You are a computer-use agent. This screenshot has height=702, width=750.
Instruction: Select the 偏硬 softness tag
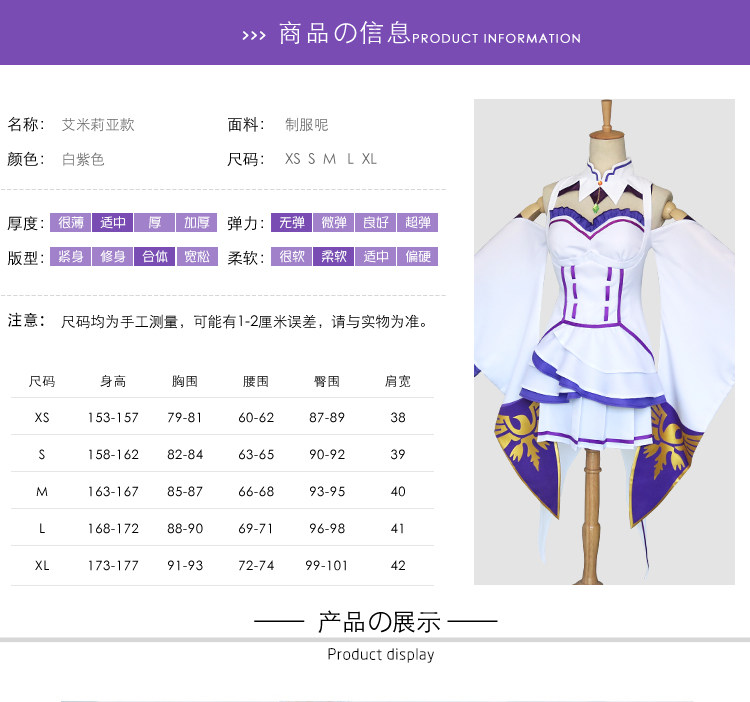tap(418, 257)
